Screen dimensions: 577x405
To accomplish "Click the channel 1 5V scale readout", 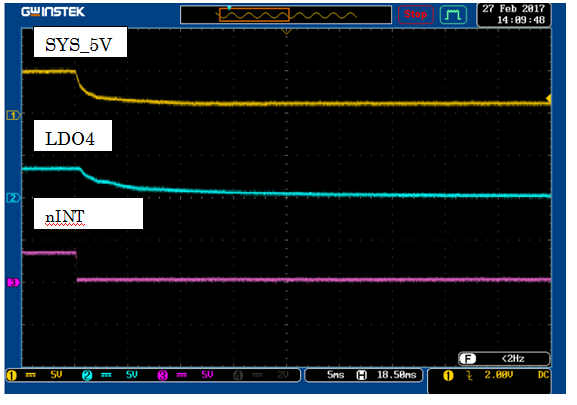I will point(56,375).
